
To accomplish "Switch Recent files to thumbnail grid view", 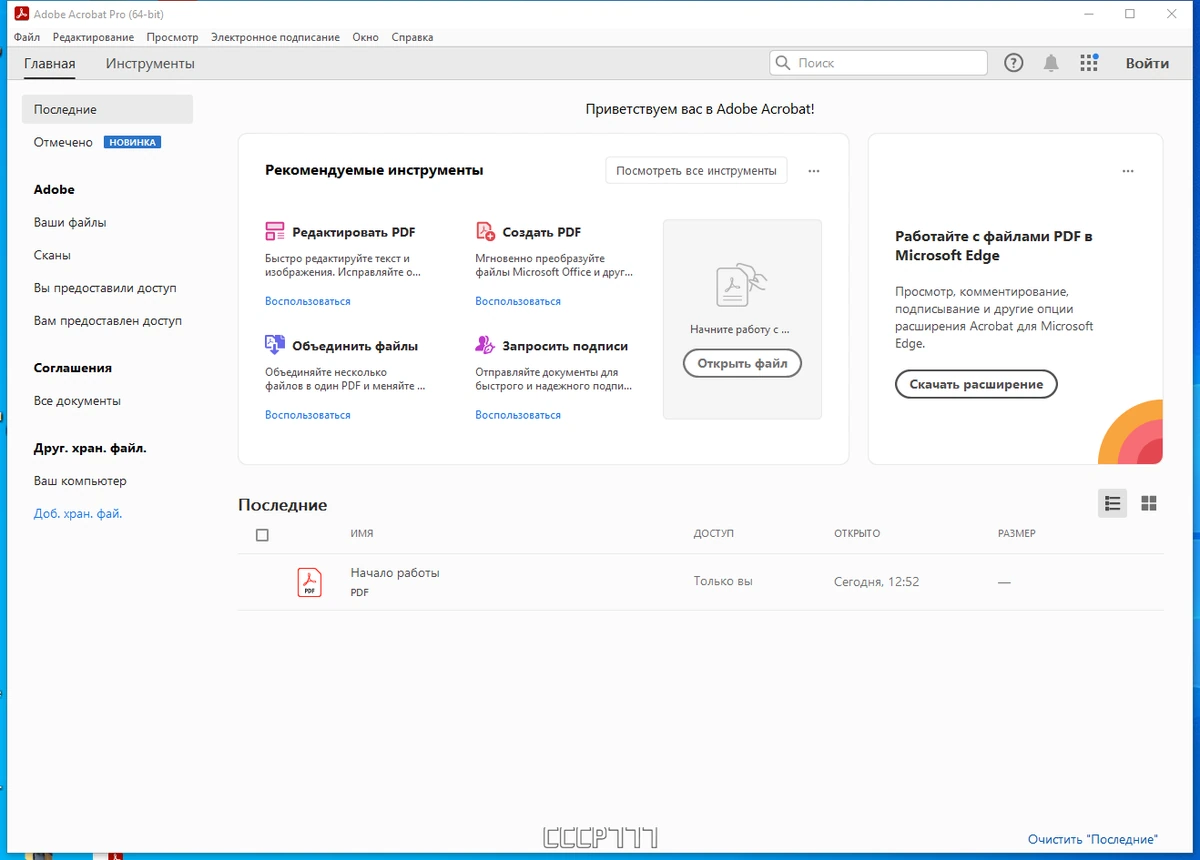I will pyautogui.click(x=1149, y=504).
